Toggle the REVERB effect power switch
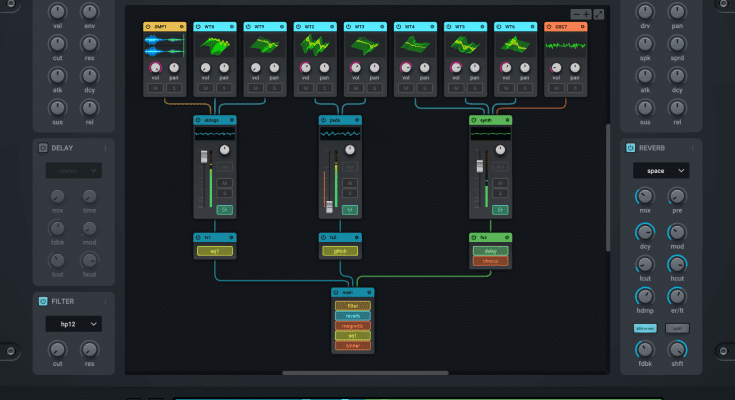Screen dimensions: 735x400 (631, 148)
